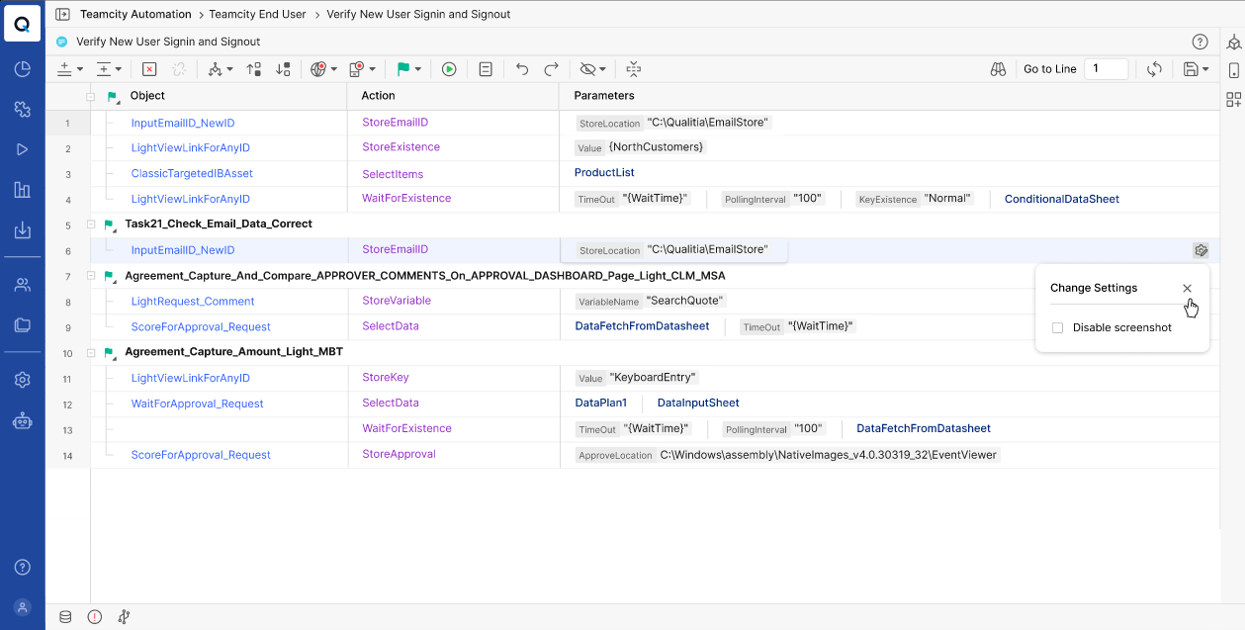Open the database icon in status bar

coord(66,617)
